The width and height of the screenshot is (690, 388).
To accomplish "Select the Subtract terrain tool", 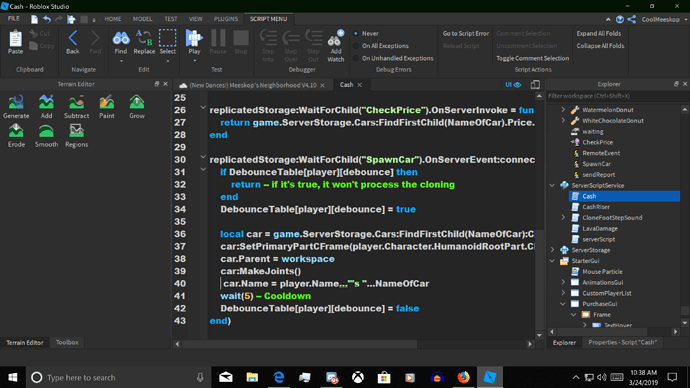I will (77, 102).
